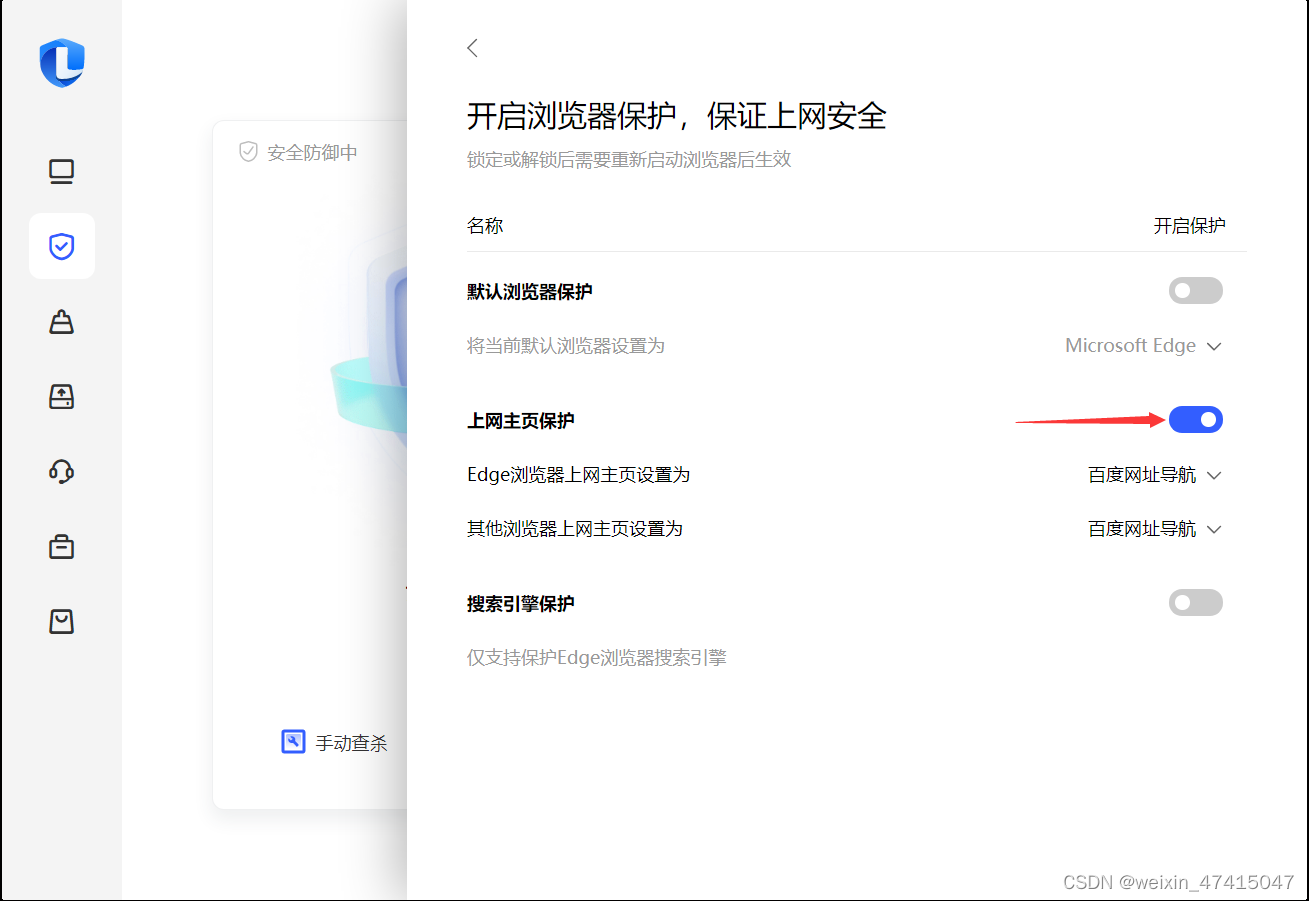The height and width of the screenshot is (901, 1309).
Task: Click the 安全防御中 status indicator
Action: (x=298, y=151)
